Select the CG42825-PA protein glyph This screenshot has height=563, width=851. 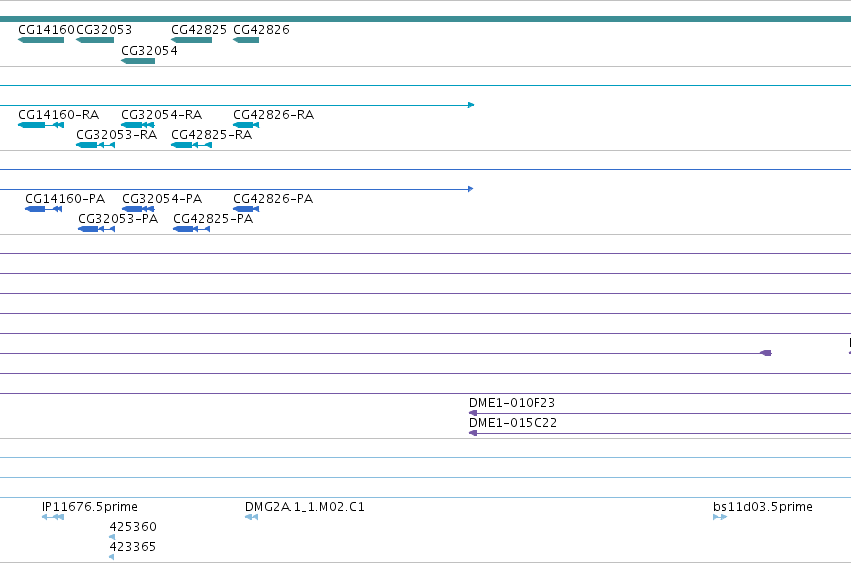click(192, 229)
